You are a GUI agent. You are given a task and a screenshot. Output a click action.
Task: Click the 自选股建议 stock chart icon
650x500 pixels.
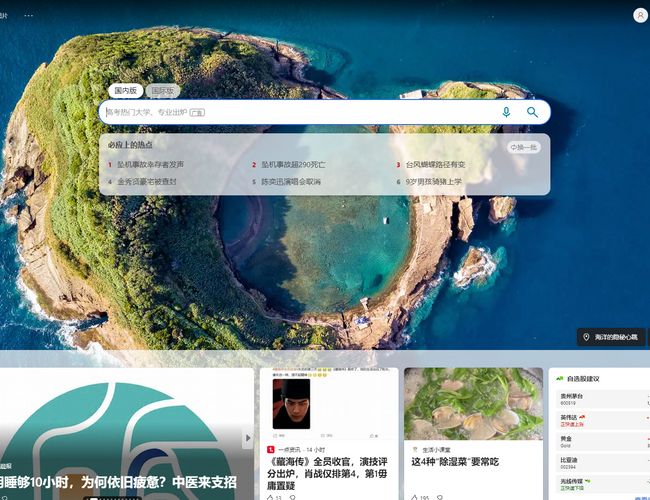click(x=560, y=379)
